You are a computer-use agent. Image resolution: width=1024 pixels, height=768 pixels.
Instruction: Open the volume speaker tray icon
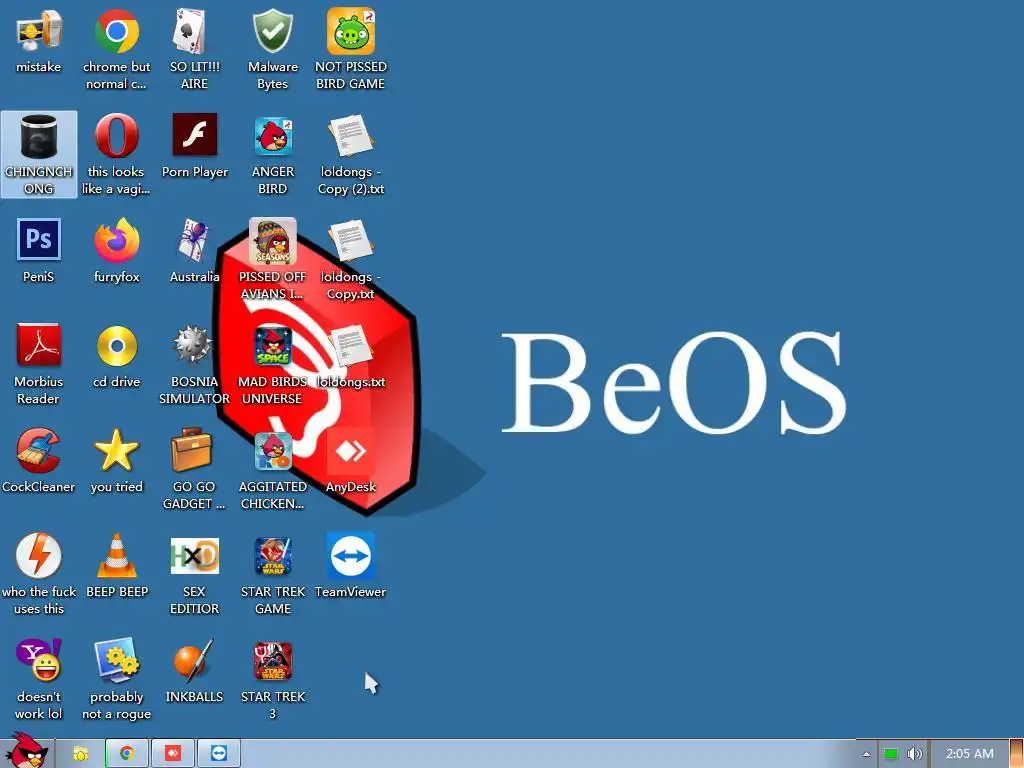click(x=914, y=754)
